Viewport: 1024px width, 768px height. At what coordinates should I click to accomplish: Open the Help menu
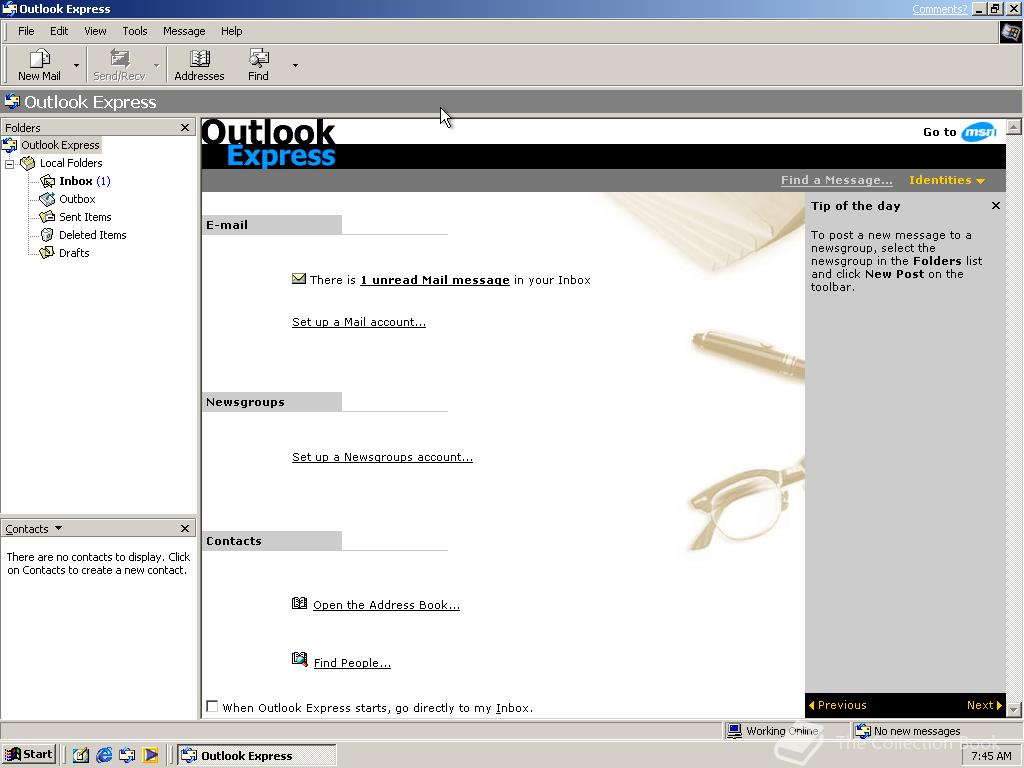[x=231, y=31]
